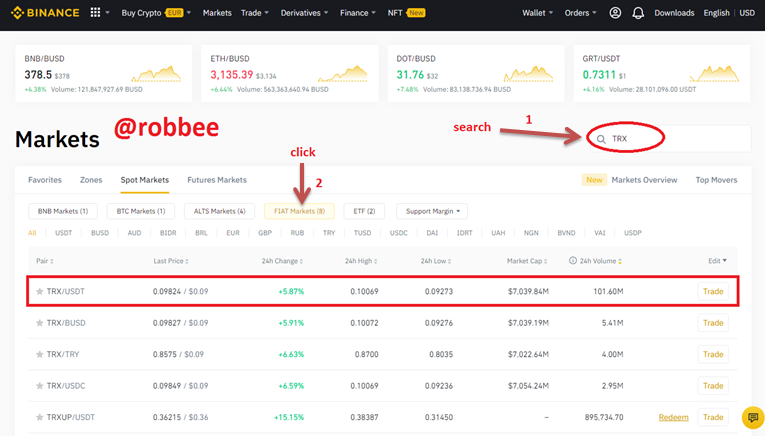Image resolution: width=765 pixels, height=437 pixels.
Task: Open Downloads in top bar
Action: click(674, 13)
